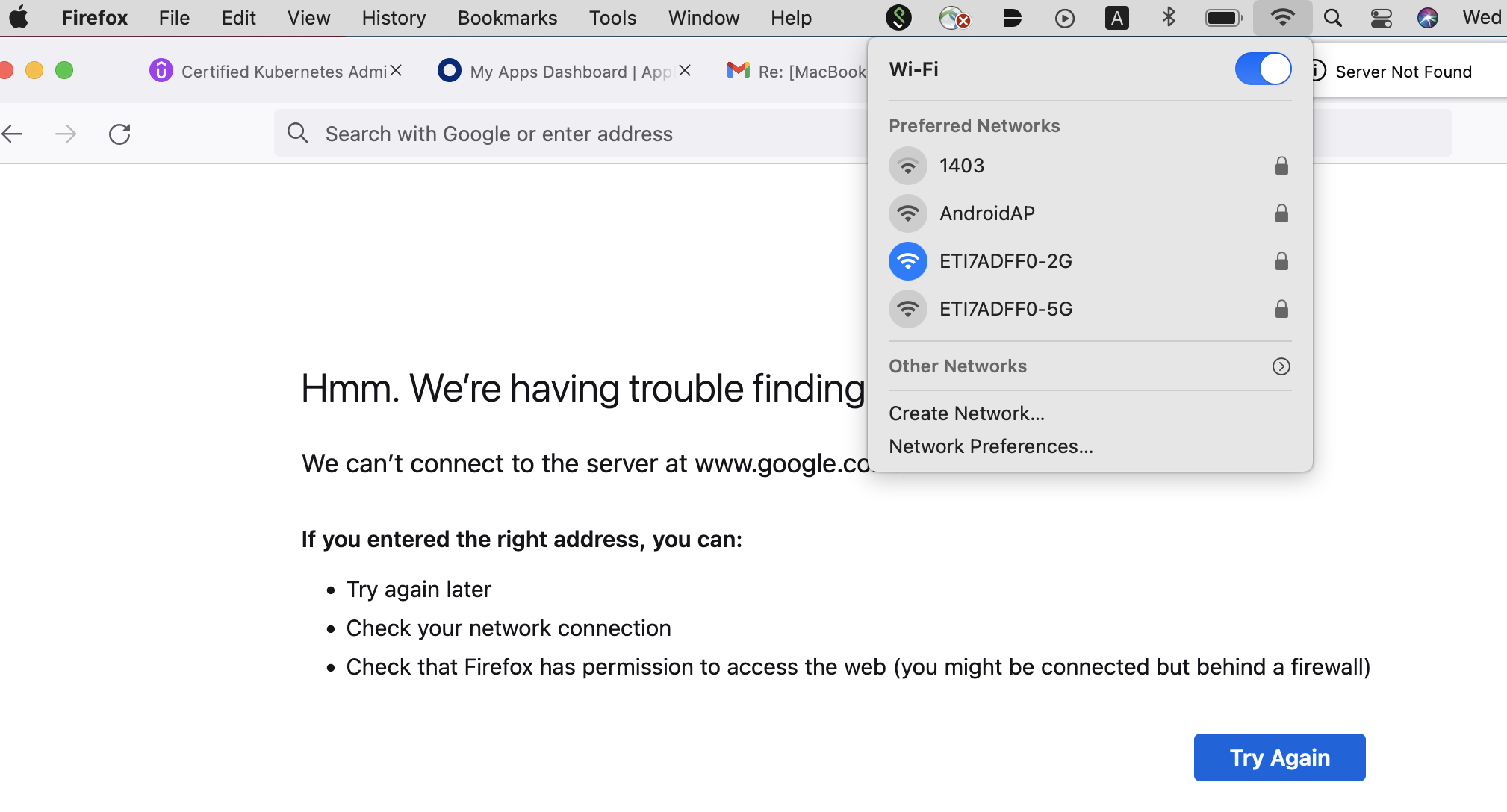Open the Bookmarks menu
This screenshot has width=1507, height=812.
click(x=507, y=18)
